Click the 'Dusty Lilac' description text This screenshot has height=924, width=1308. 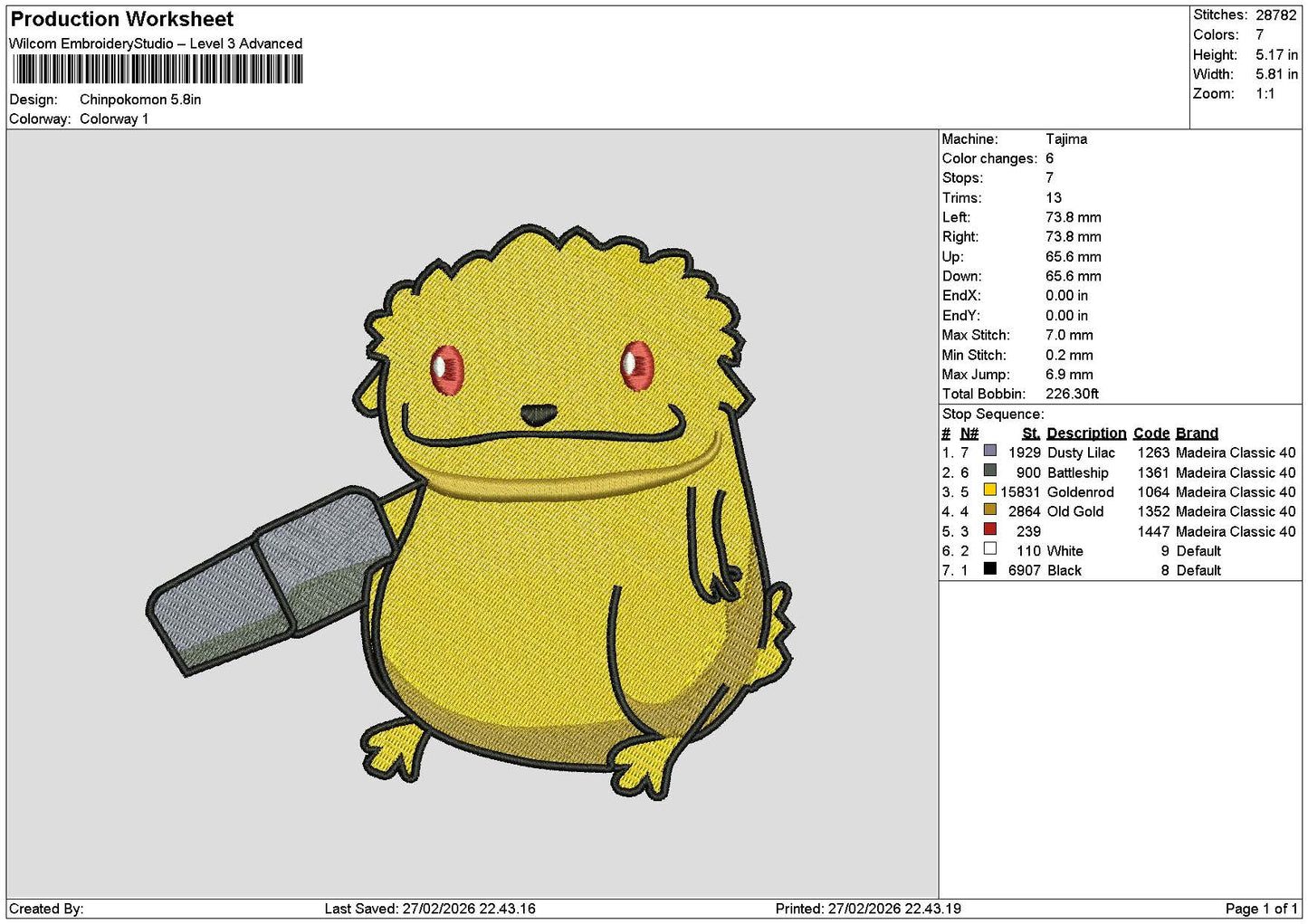coord(1081,453)
